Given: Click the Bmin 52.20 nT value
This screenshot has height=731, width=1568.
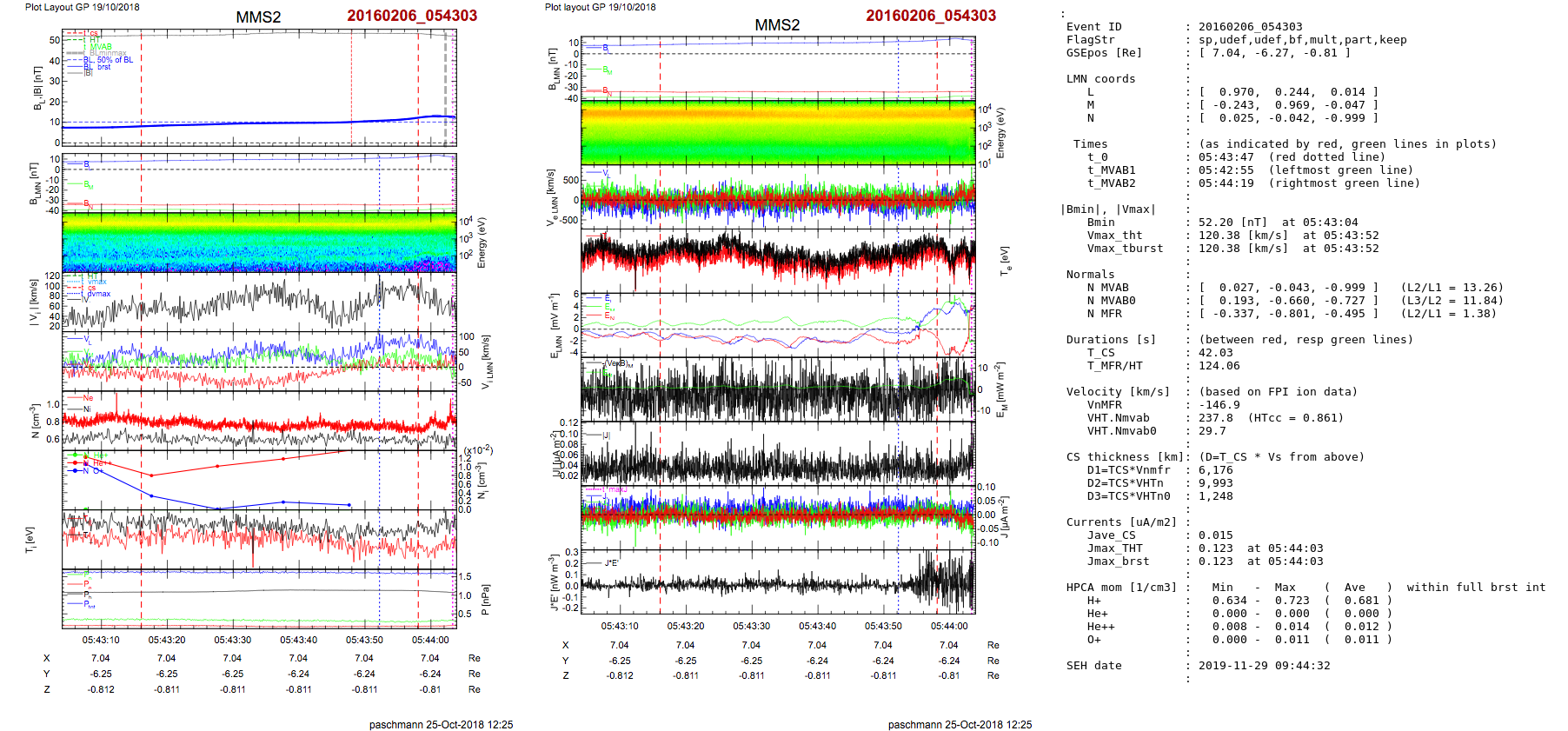Looking at the screenshot, I should pos(1232,223).
